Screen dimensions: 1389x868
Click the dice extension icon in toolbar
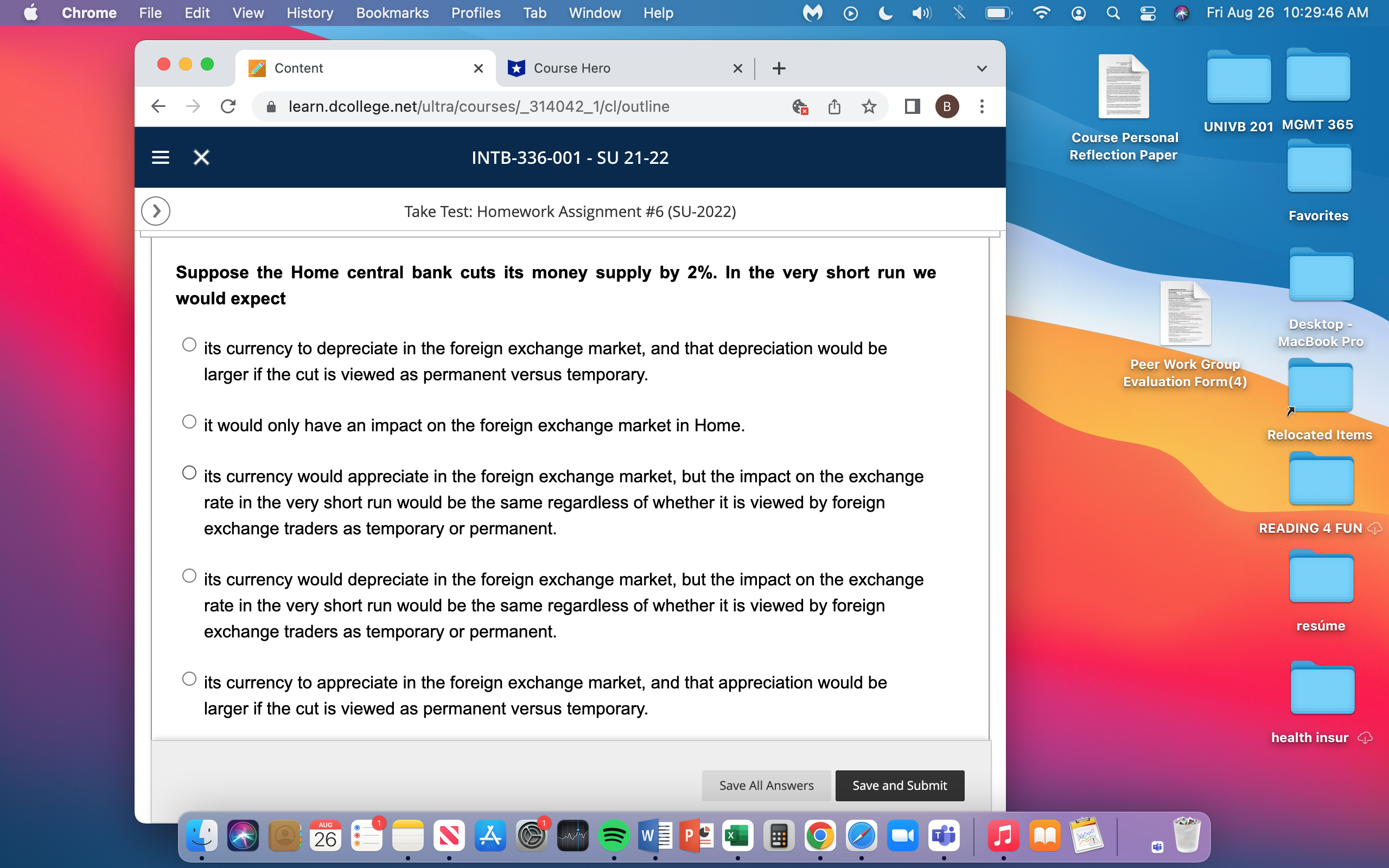[800, 106]
